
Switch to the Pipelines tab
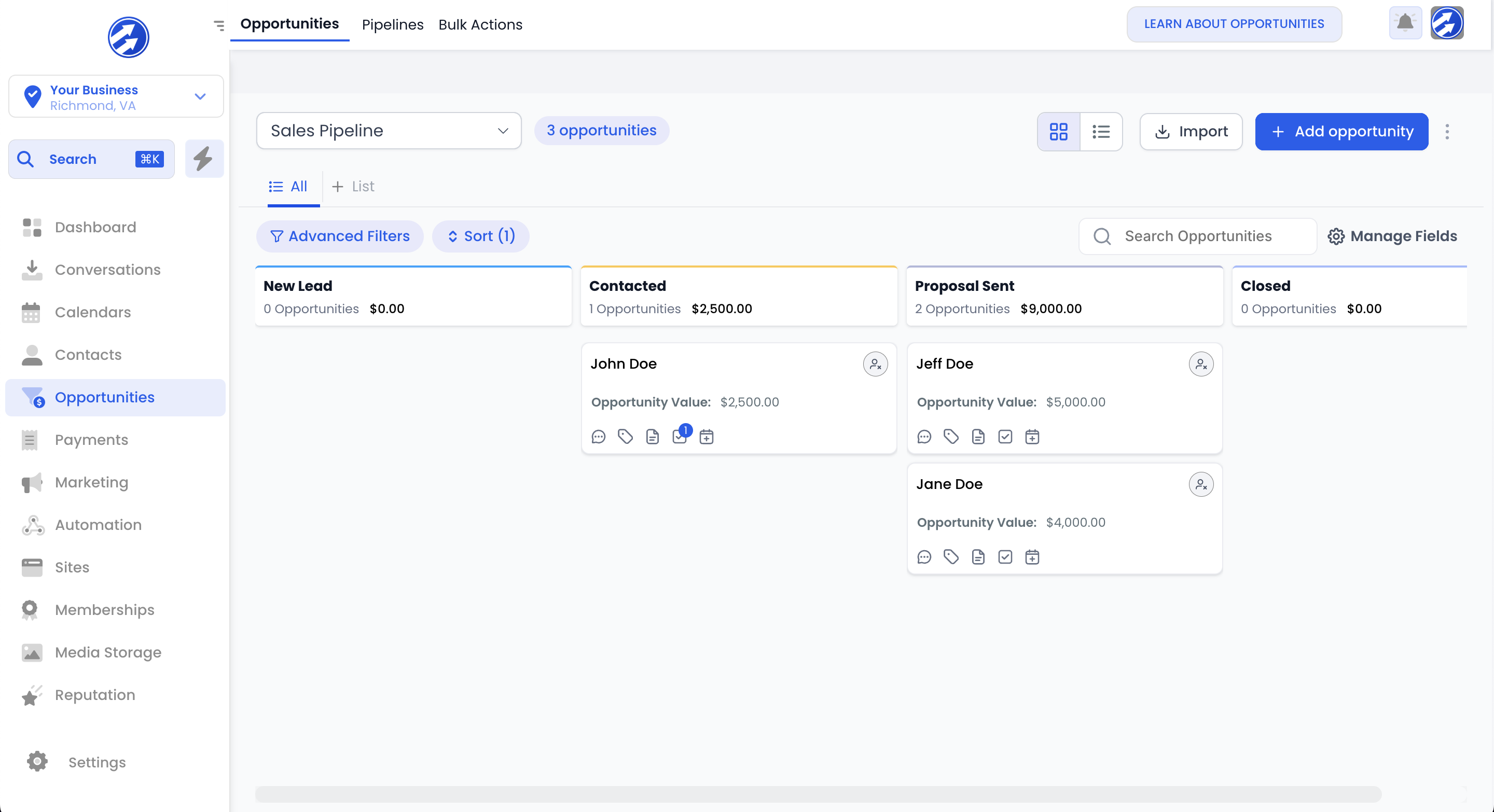pyautogui.click(x=393, y=24)
